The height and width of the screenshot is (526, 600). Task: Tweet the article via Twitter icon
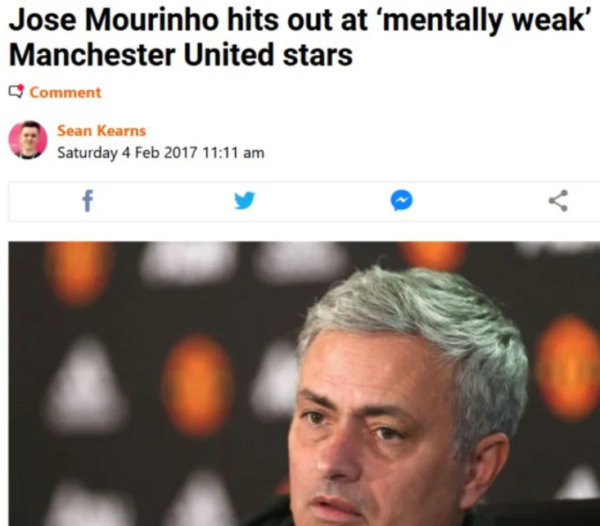pos(245,200)
